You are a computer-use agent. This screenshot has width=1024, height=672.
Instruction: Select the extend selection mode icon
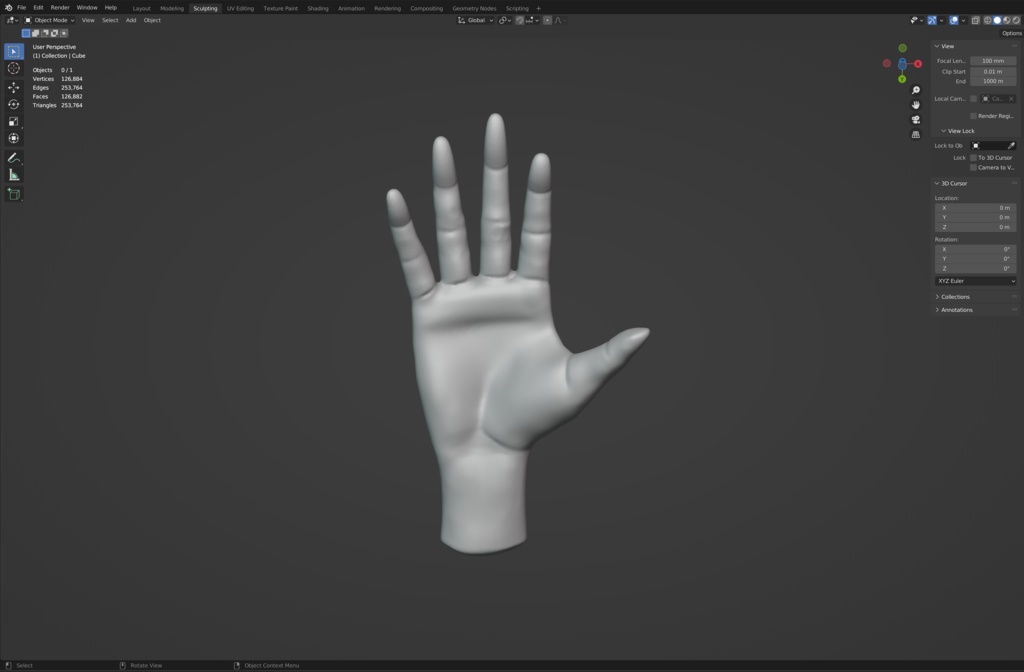click(x=35, y=33)
